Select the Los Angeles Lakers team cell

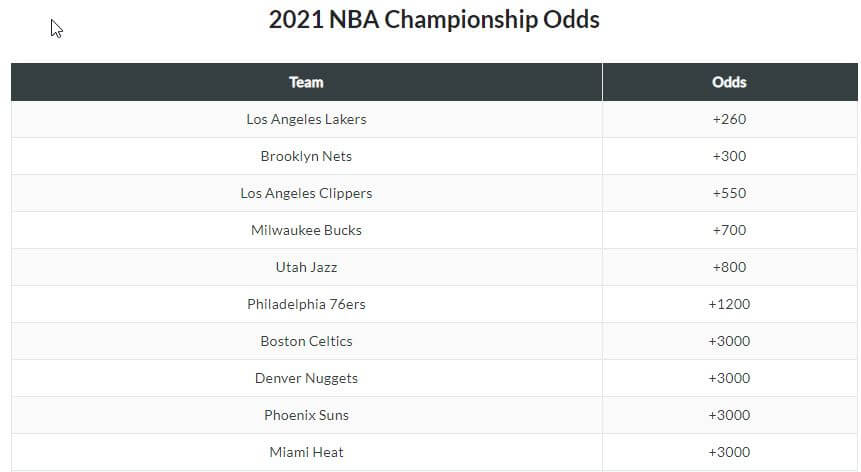pos(306,119)
